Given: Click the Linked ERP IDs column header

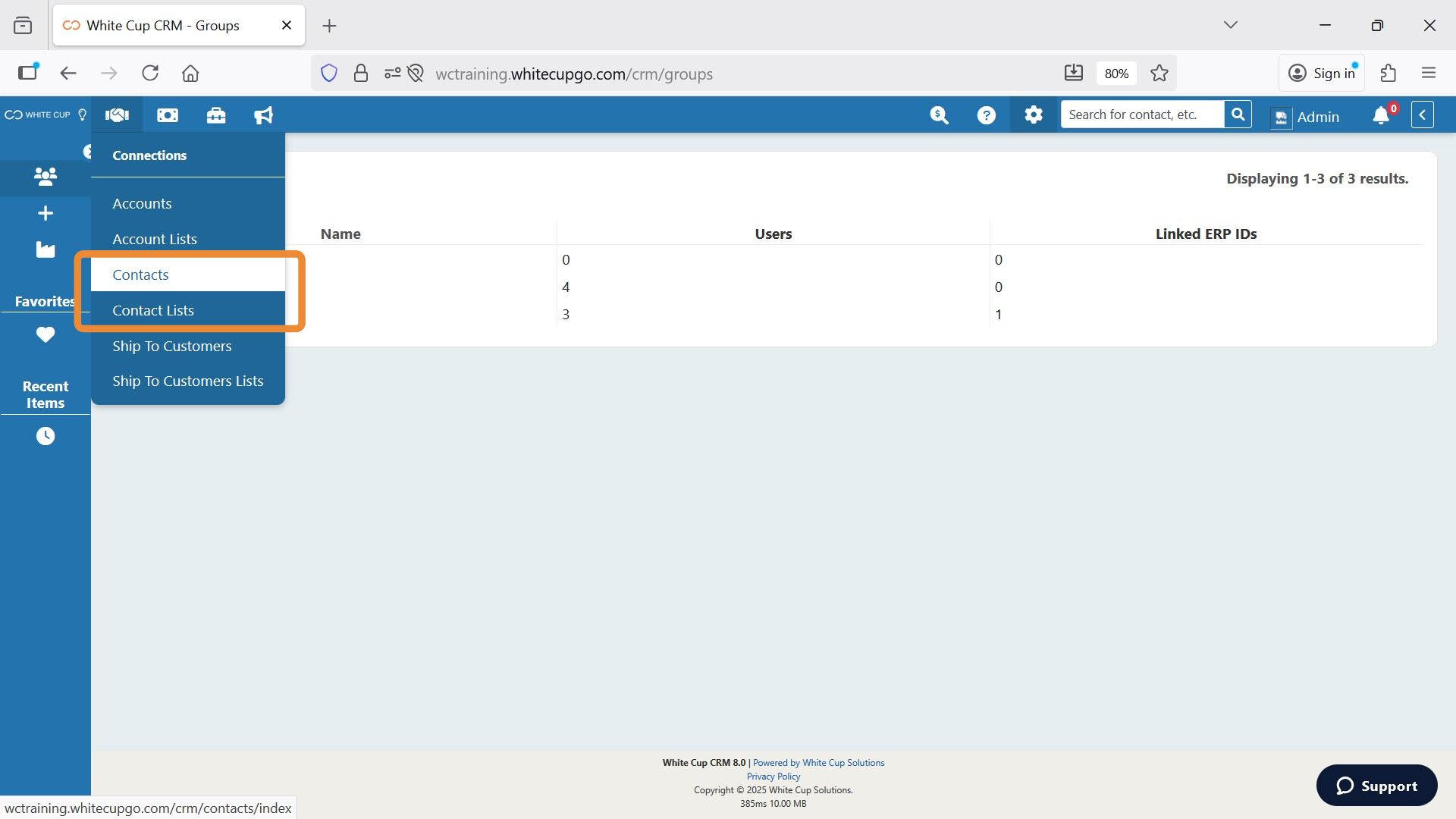Looking at the screenshot, I should (1206, 234).
